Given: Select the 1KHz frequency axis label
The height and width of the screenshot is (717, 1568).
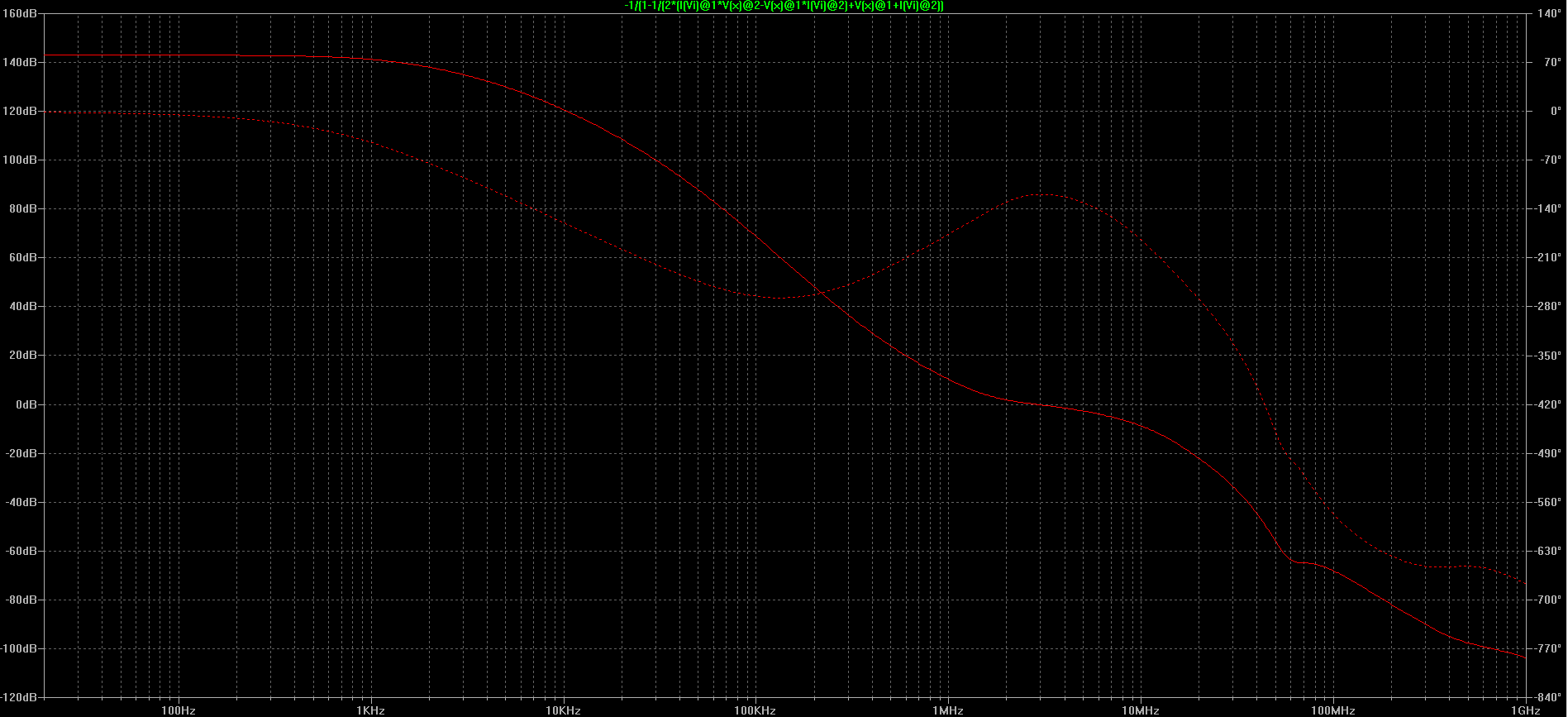Looking at the screenshot, I should click(x=370, y=710).
